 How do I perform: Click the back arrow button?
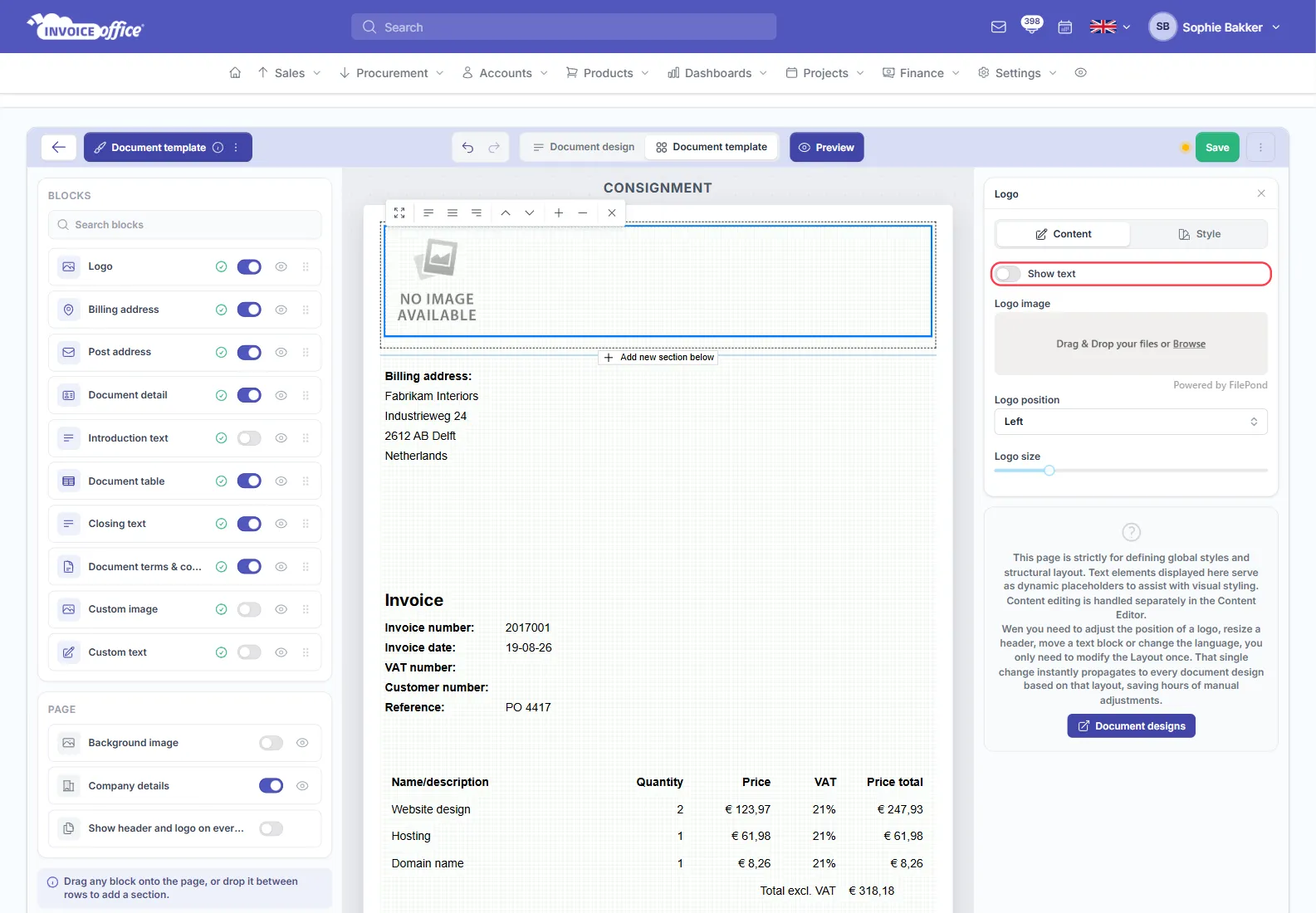[x=59, y=147]
